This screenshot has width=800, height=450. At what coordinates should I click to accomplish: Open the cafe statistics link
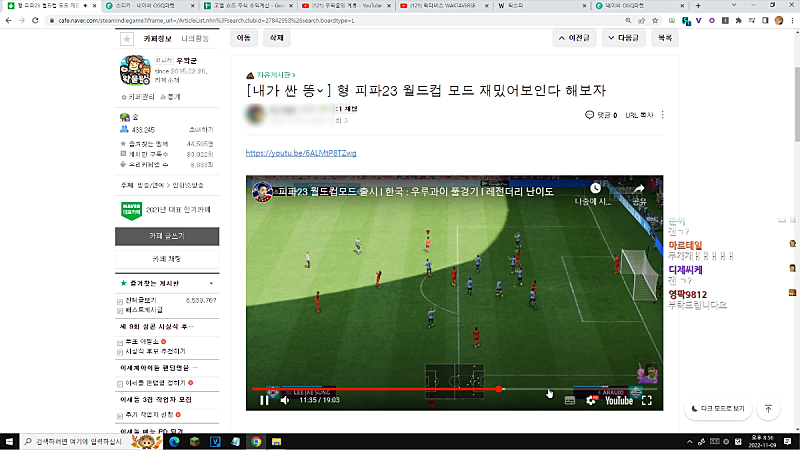point(170,96)
